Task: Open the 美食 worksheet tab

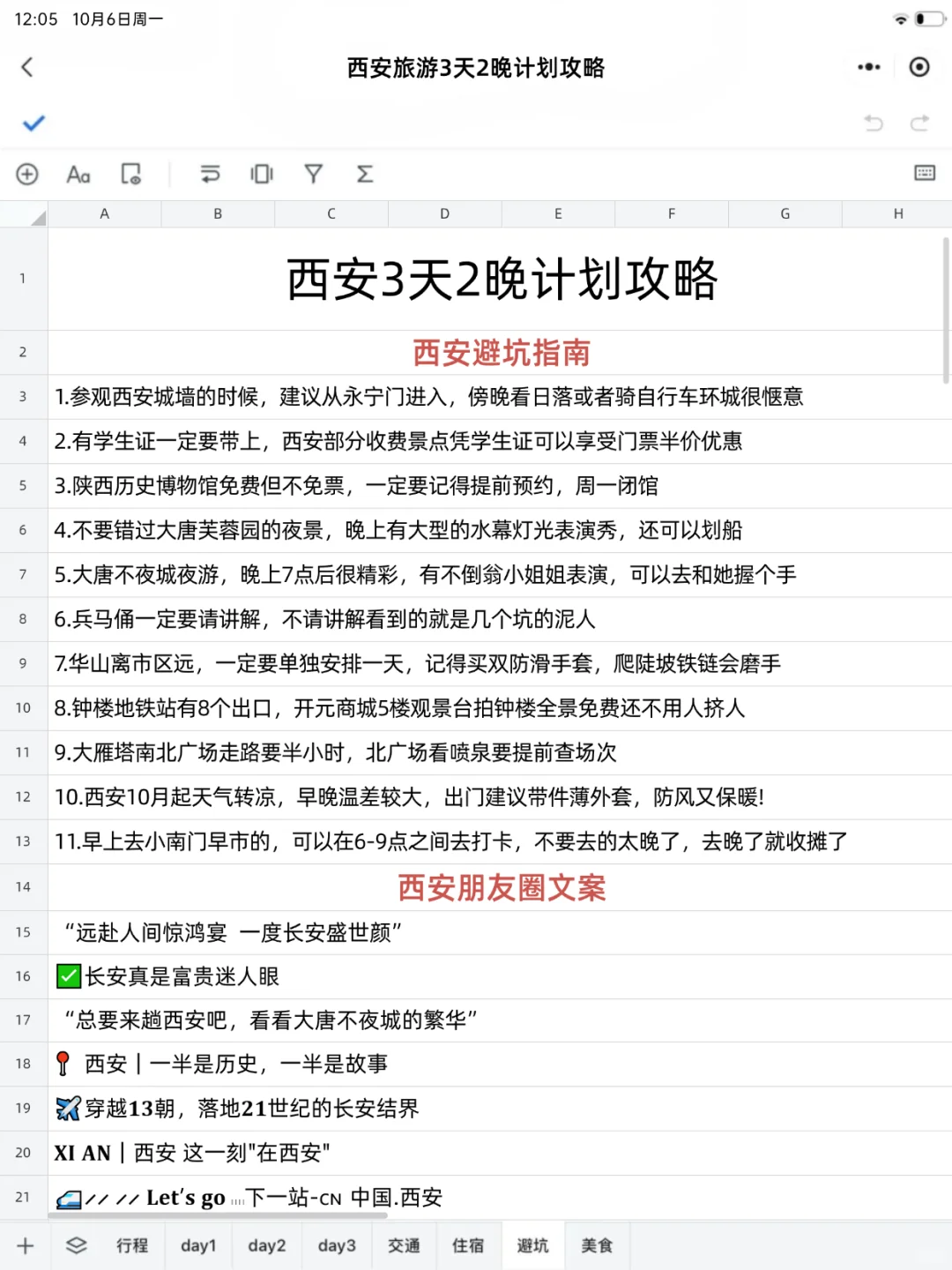Action: (598, 1245)
